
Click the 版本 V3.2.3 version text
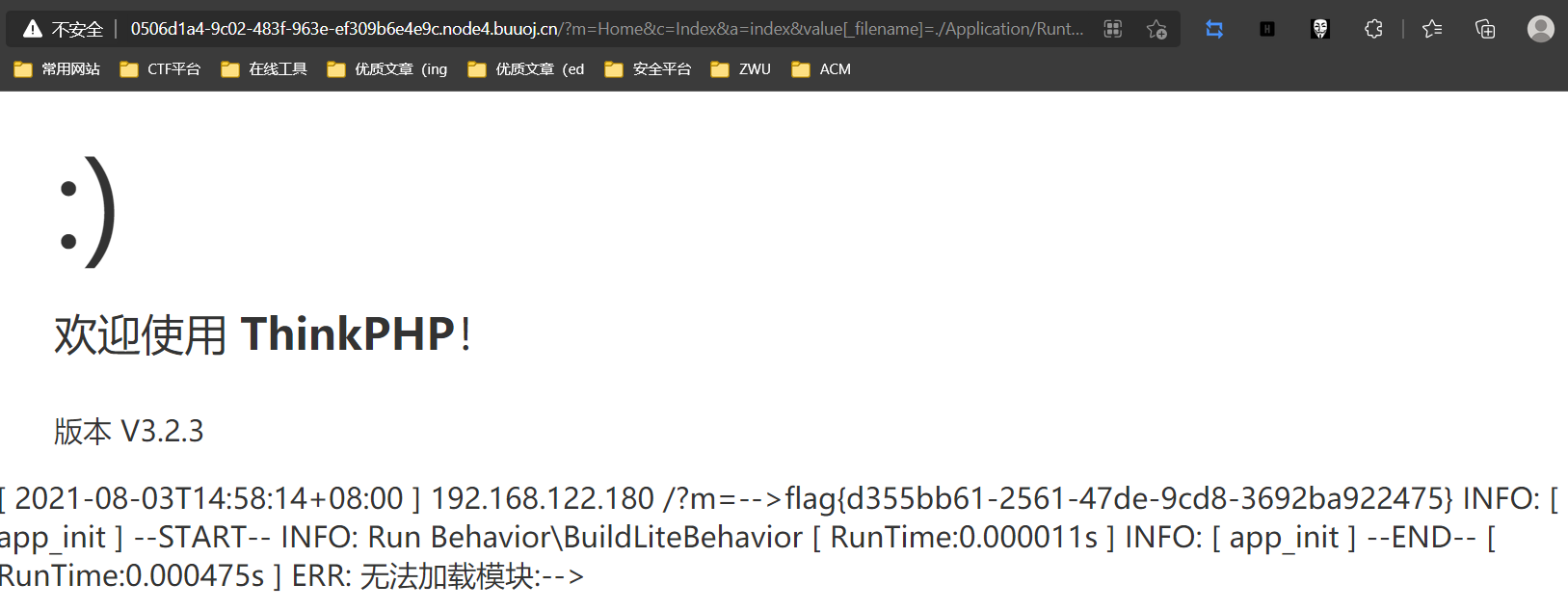point(129,431)
